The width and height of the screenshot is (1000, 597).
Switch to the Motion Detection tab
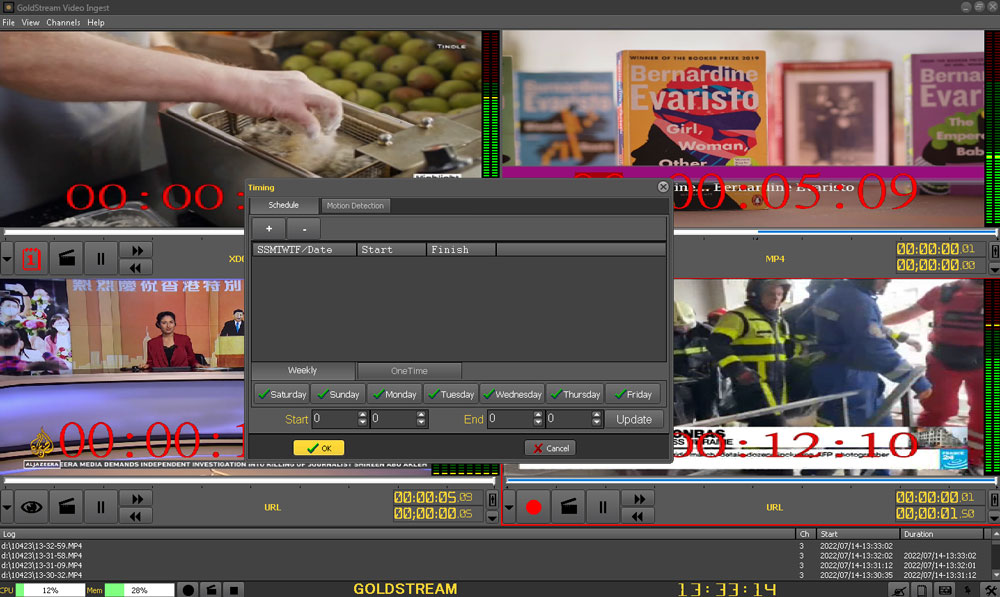coord(355,205)
